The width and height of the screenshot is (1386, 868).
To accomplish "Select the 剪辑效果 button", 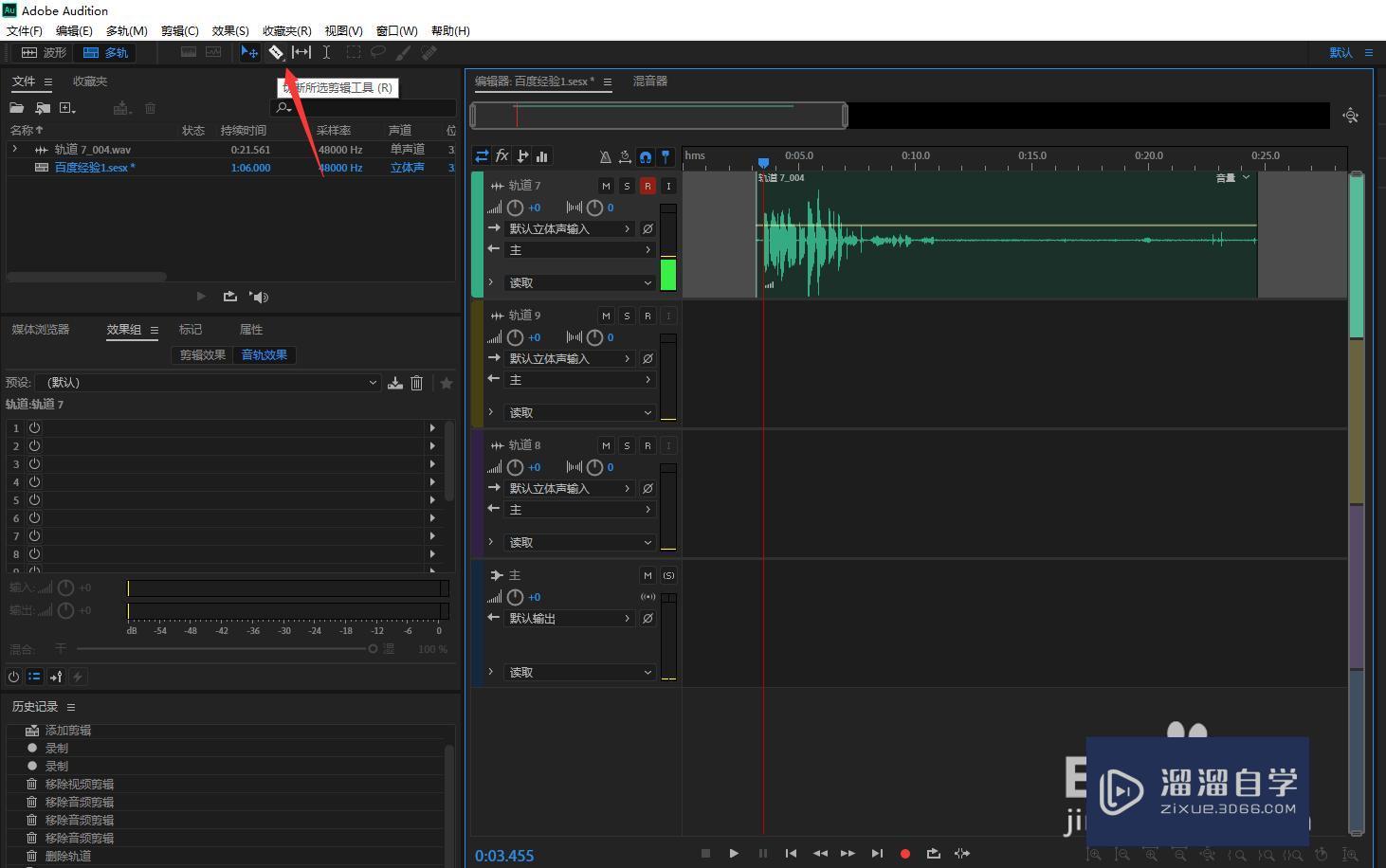I will click(203, 355).
